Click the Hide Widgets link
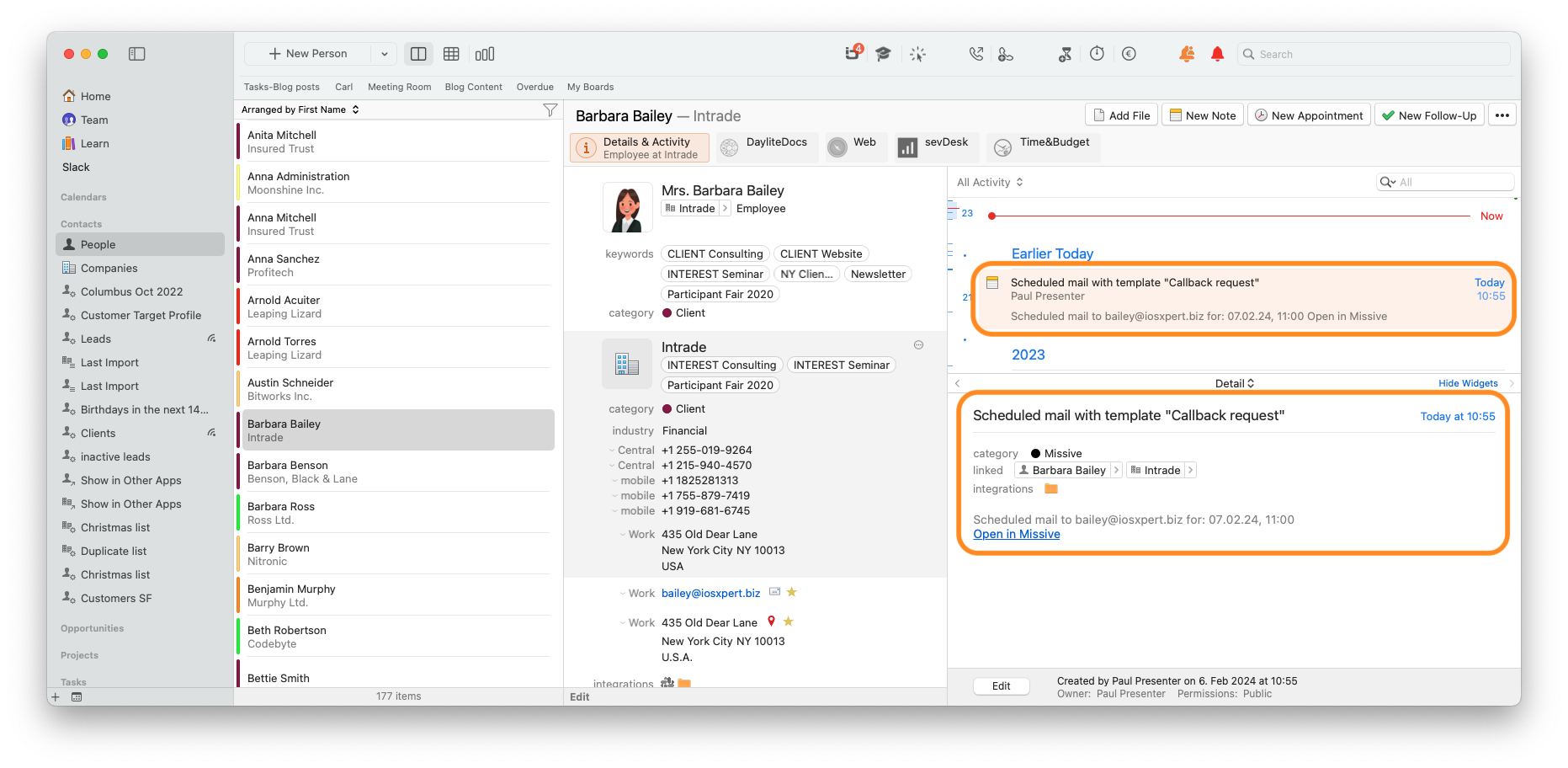 1468,383
